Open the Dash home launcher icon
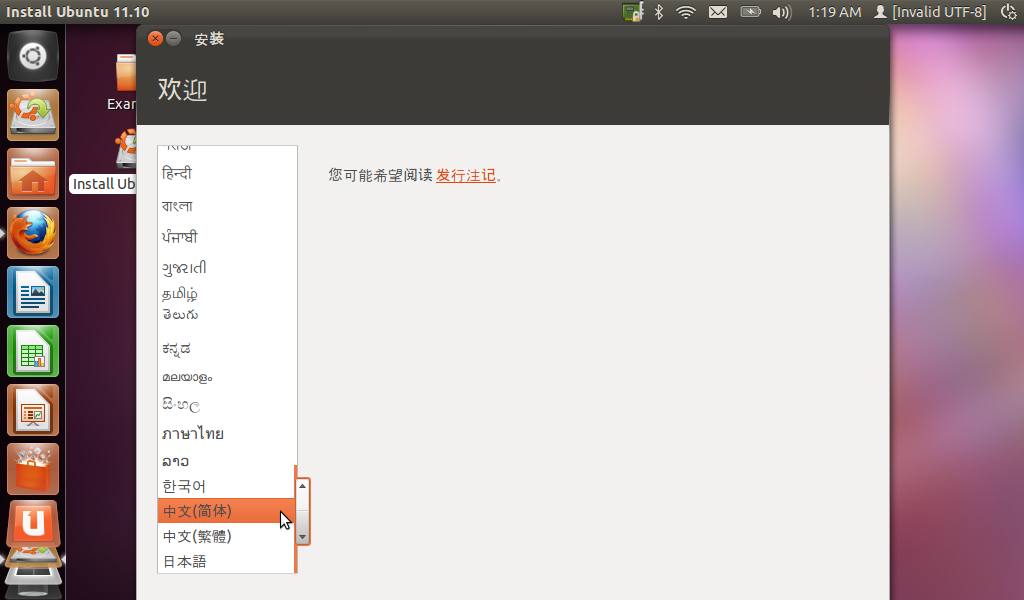This screenshot has height=600, width=1024. [33, 56]
